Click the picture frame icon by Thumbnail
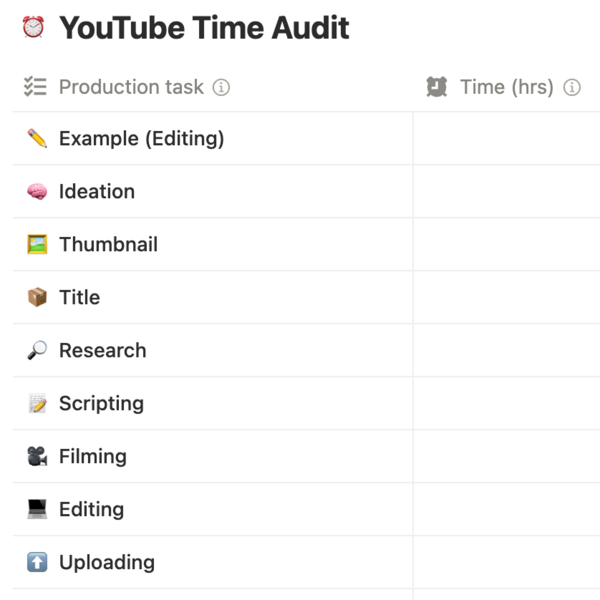The height and width of the screenshot is (600, 600). point(37,245)
